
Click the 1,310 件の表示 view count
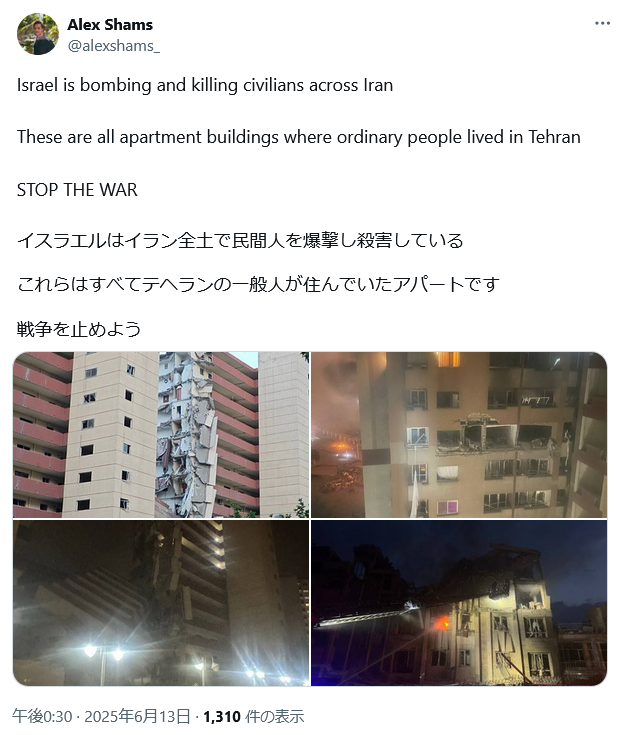[x=253, y=716]
